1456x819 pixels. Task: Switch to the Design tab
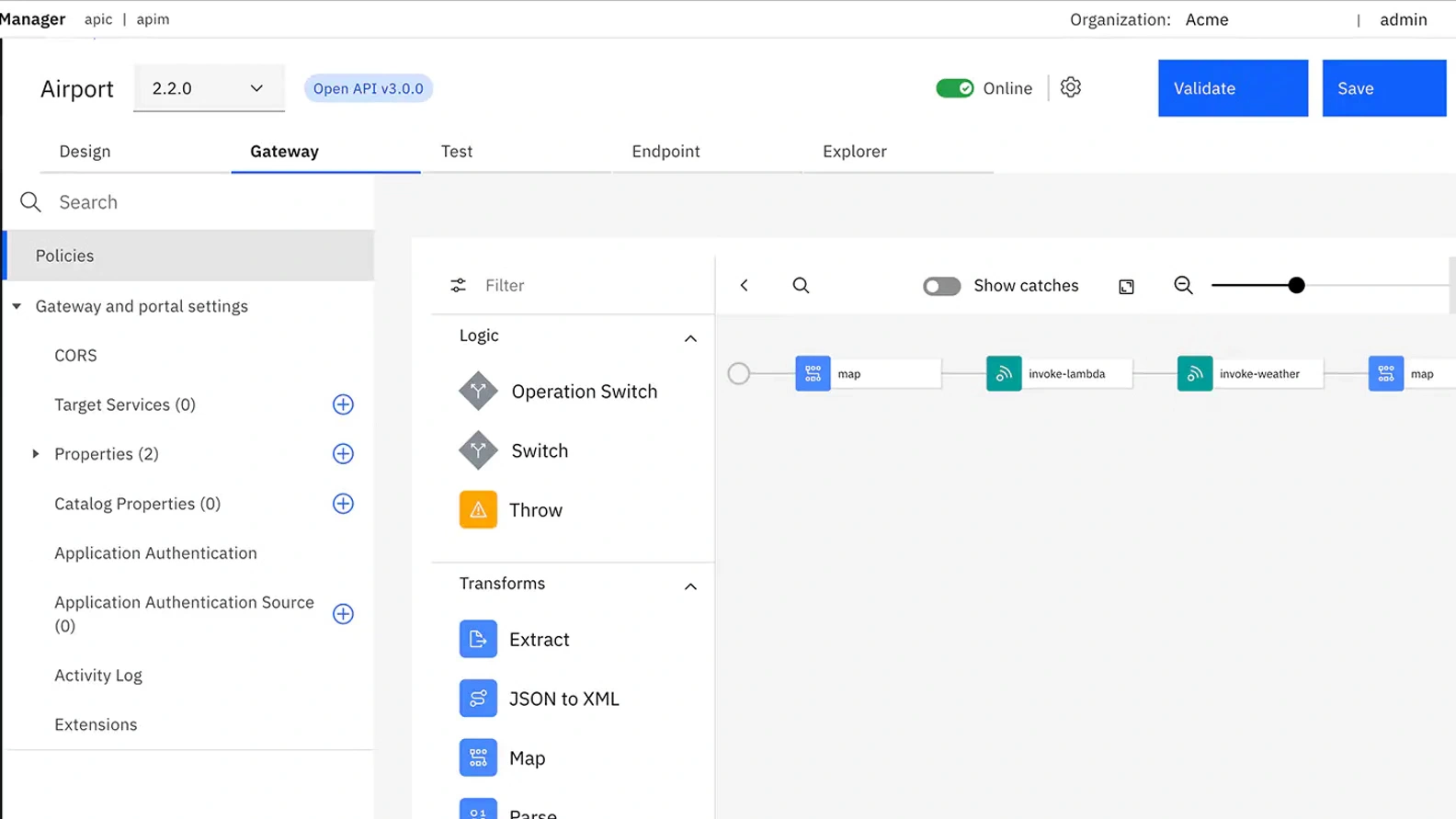point(85,152)
